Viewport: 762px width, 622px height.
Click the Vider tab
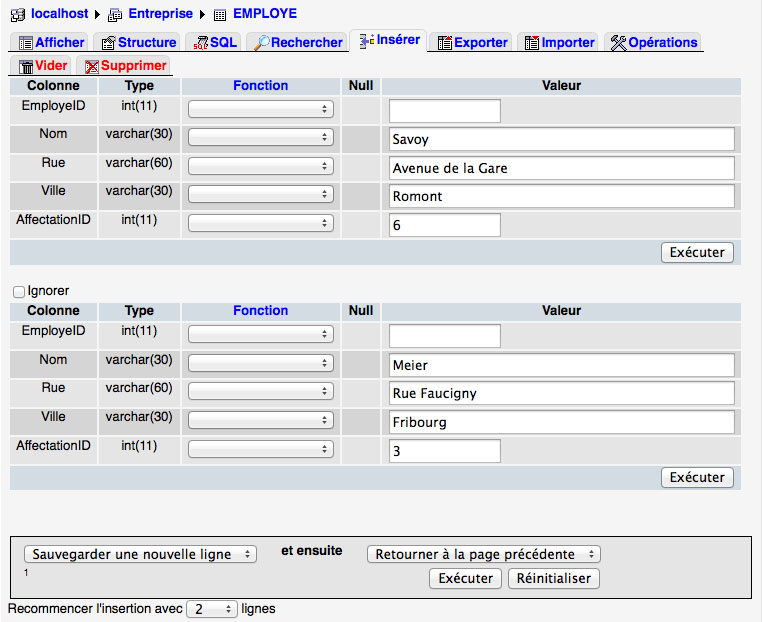pos(41,66)
